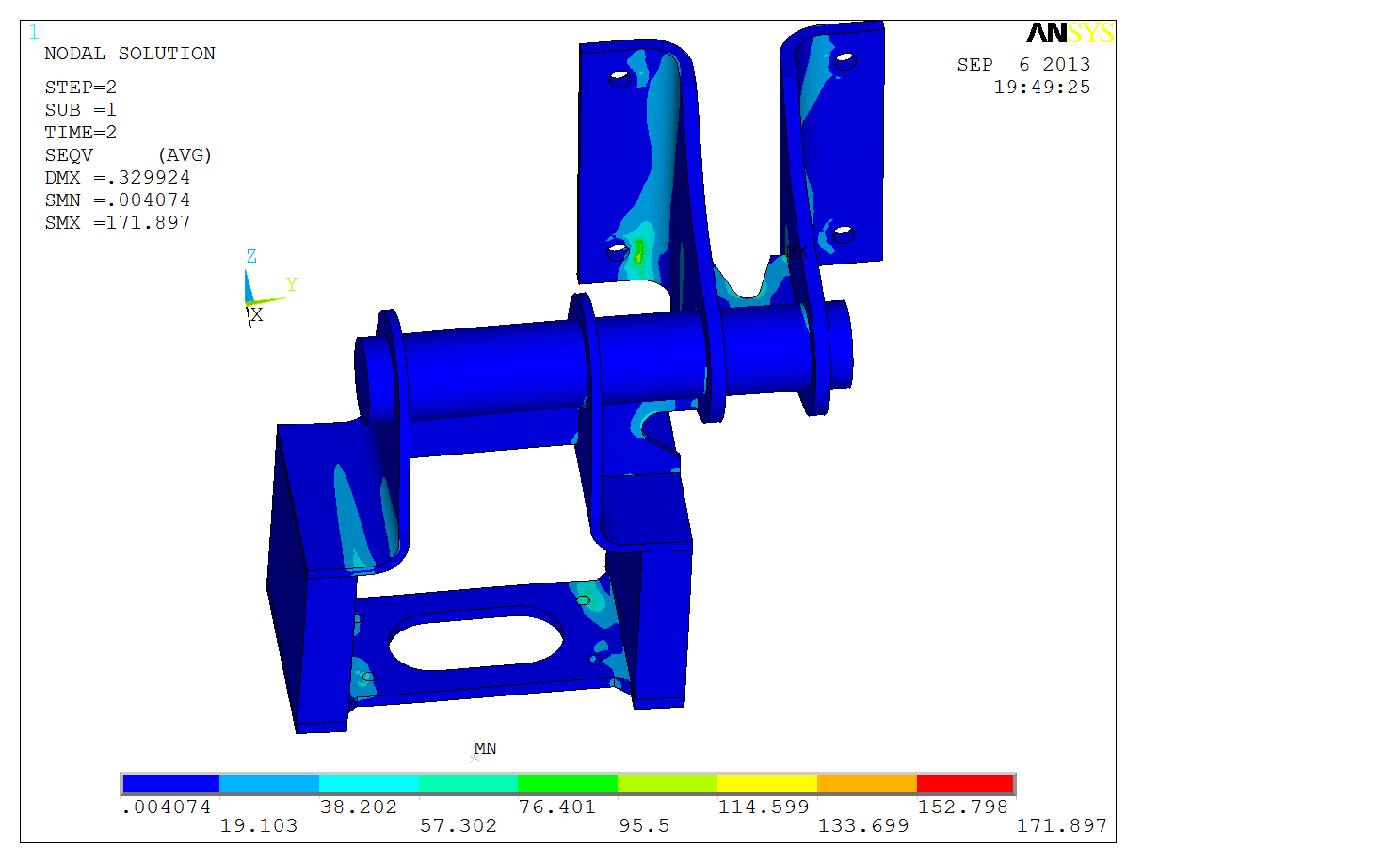Screen dimensions: 1400x863
Task: Click the SUB =1 label
Action: 81,110
